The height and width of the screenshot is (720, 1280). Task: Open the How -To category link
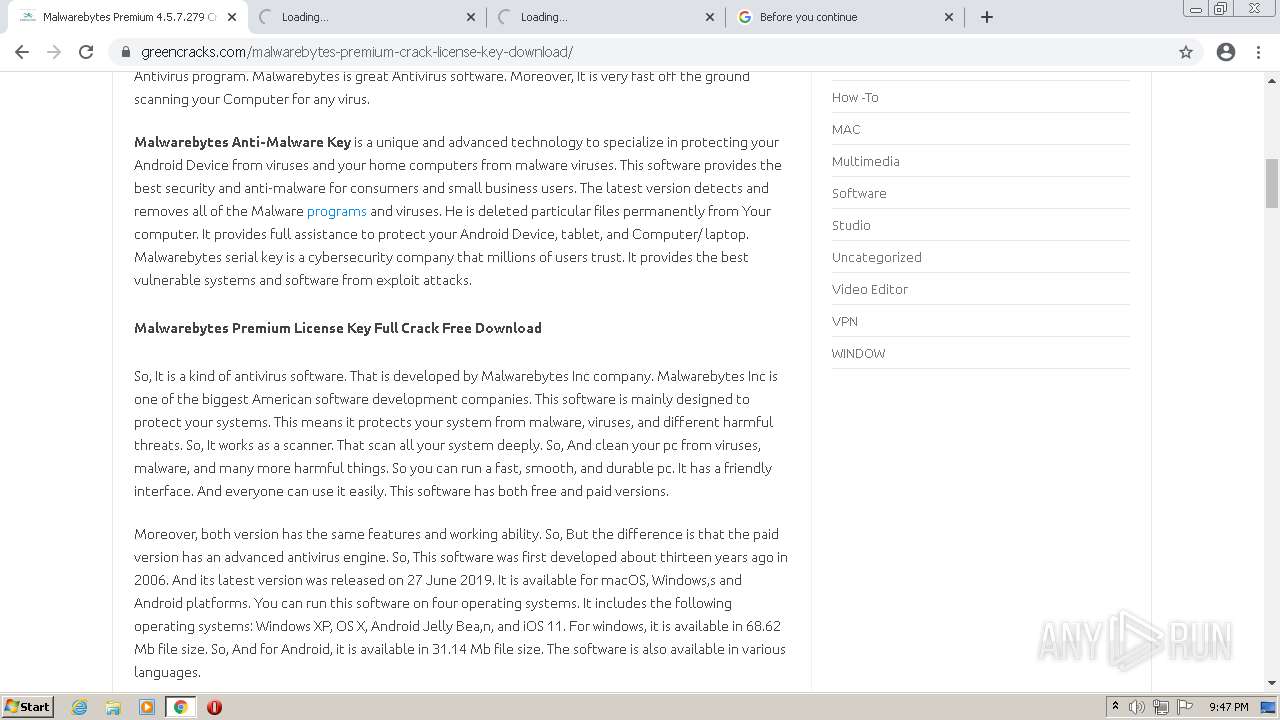click(855, 97)
